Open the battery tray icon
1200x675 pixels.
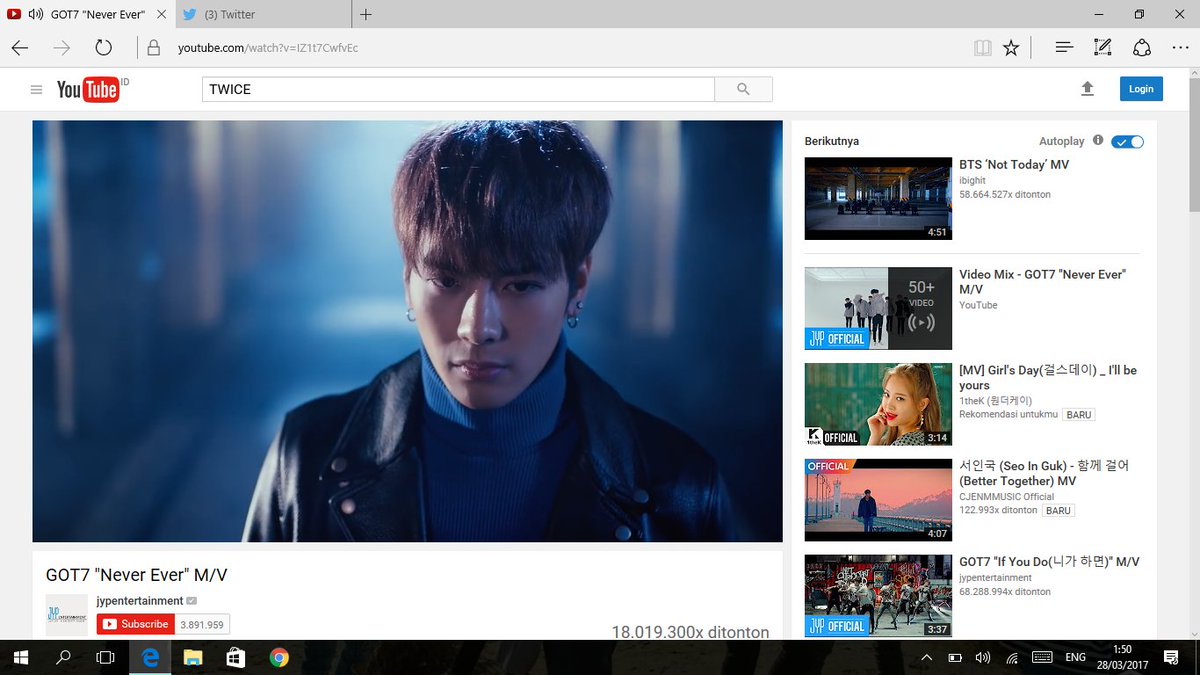click(955, 657)
